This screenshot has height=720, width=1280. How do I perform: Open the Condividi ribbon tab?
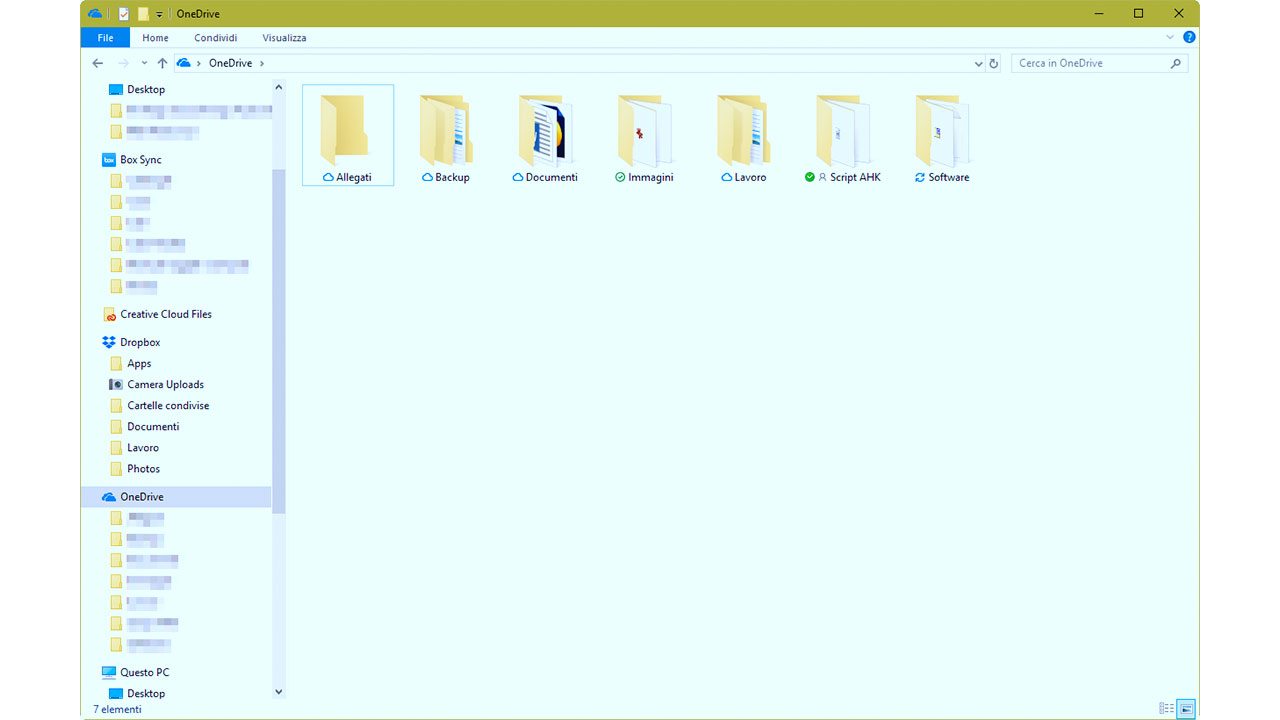coord(216,38)
